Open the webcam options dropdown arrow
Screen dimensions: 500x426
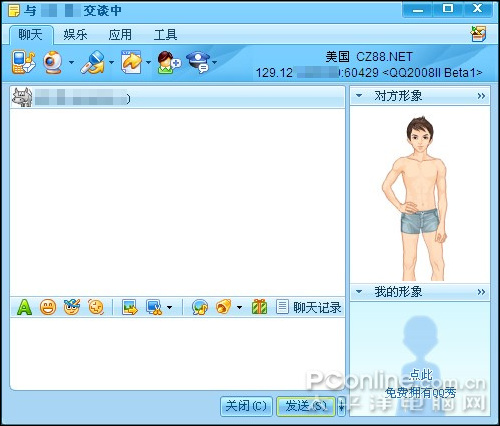(x=71, y=62)
